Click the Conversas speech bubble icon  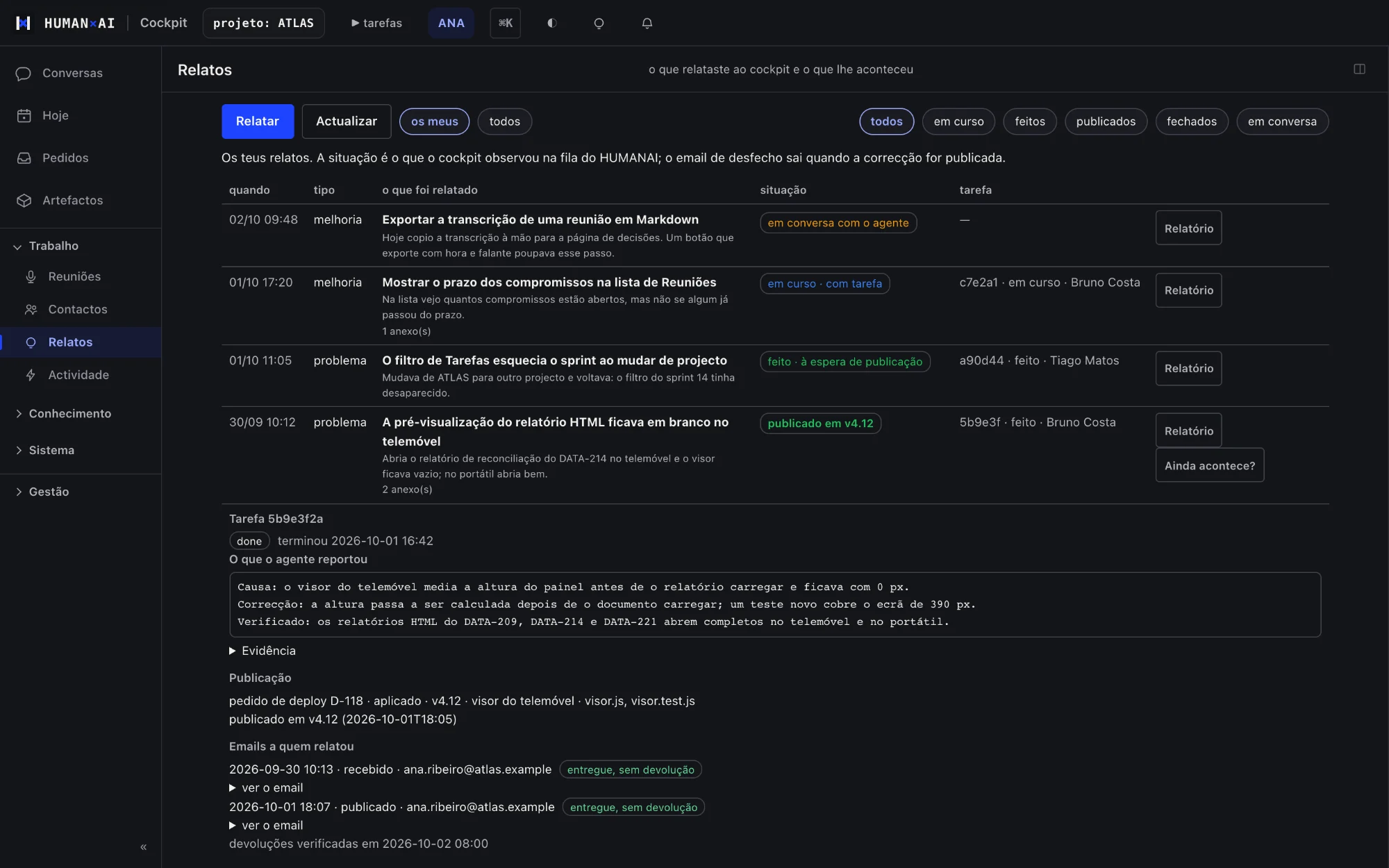(x=24, y=73)
